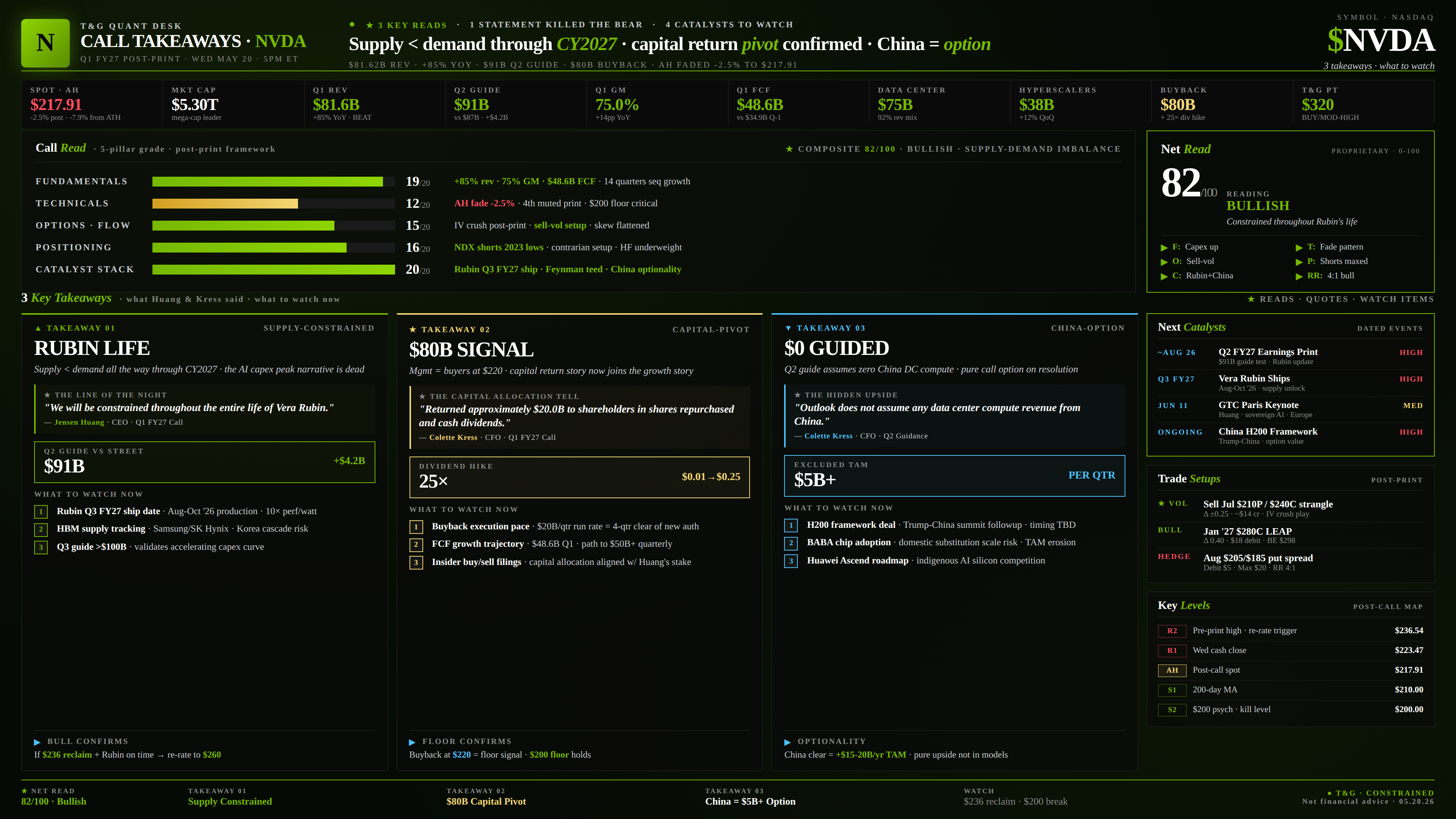Click the up-triangle icon beside TAKEAWAY 01
This screenshot has width=1456, height=819.
pyautogui.click(x=38, y=328)
